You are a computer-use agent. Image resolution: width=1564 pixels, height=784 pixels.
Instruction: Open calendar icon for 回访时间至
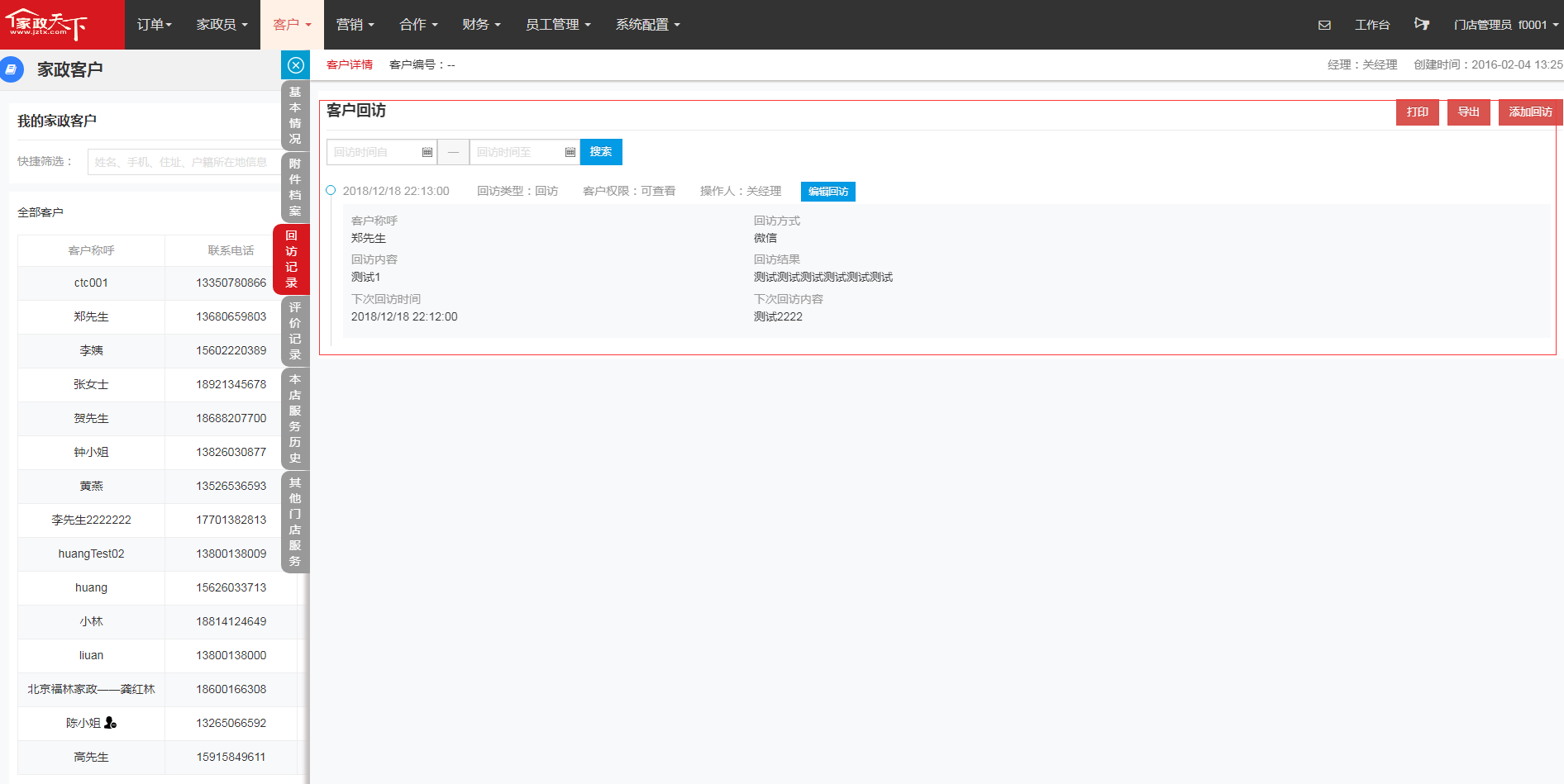click(x=570, y=152)
